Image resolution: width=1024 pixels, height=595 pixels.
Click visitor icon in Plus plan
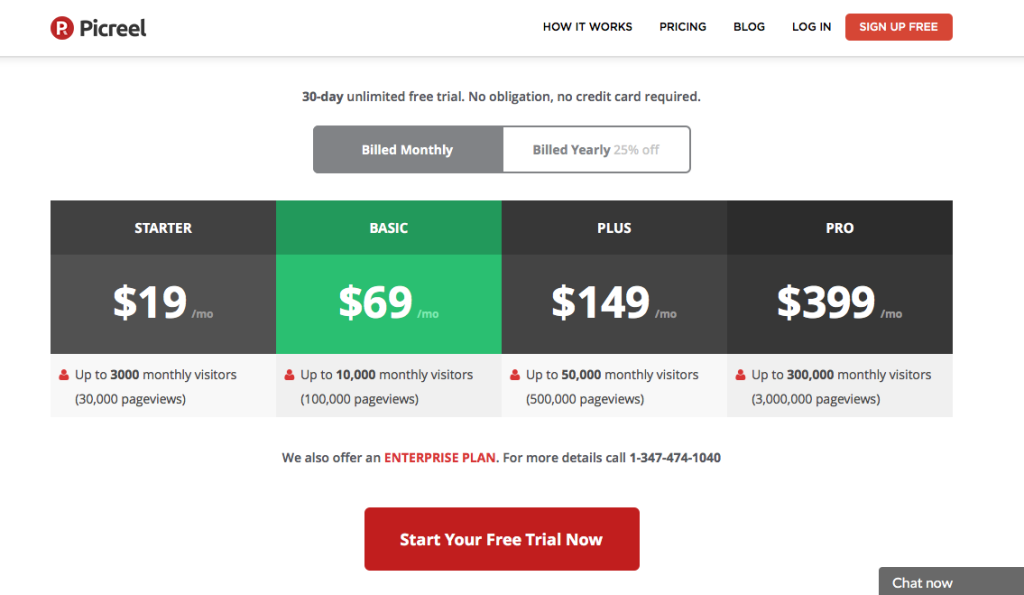coord(515,375)
